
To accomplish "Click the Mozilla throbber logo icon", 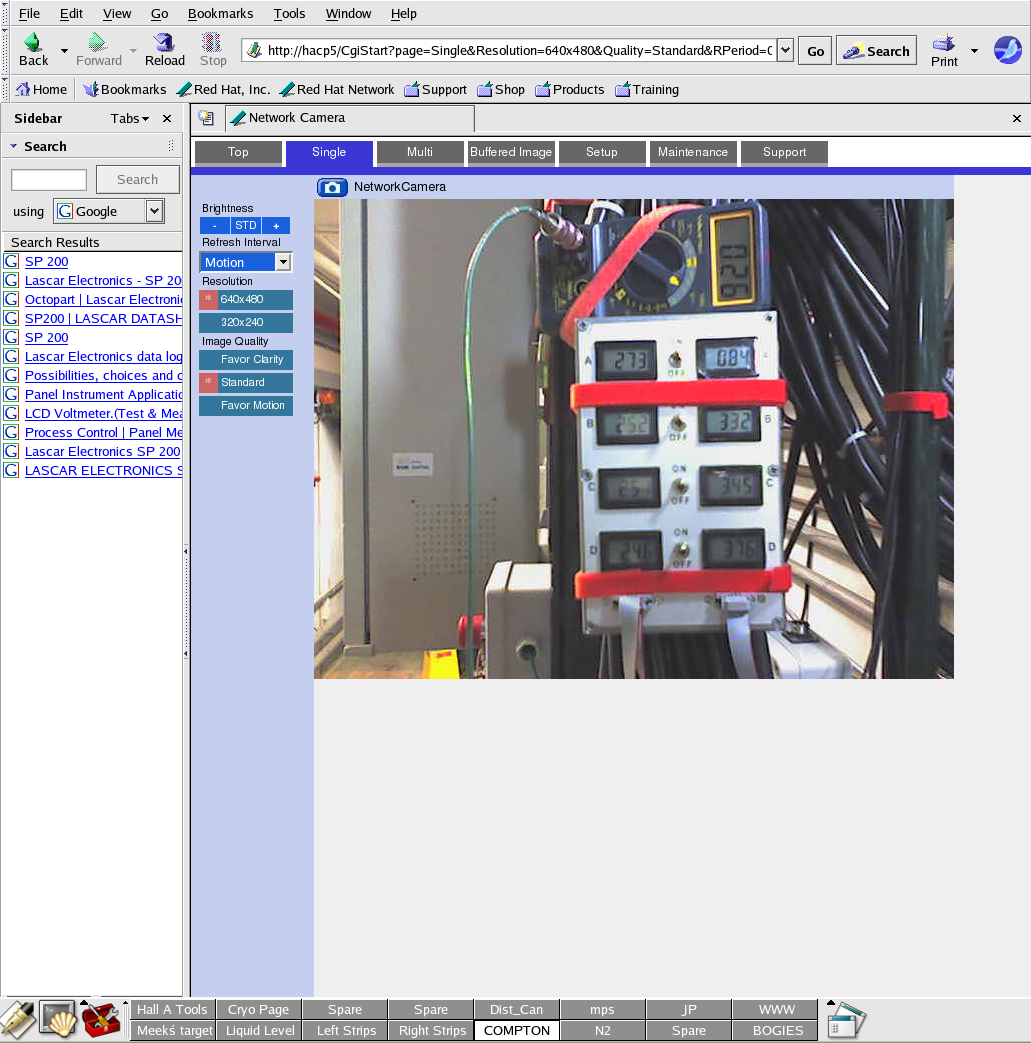I will coord(1008,50).
